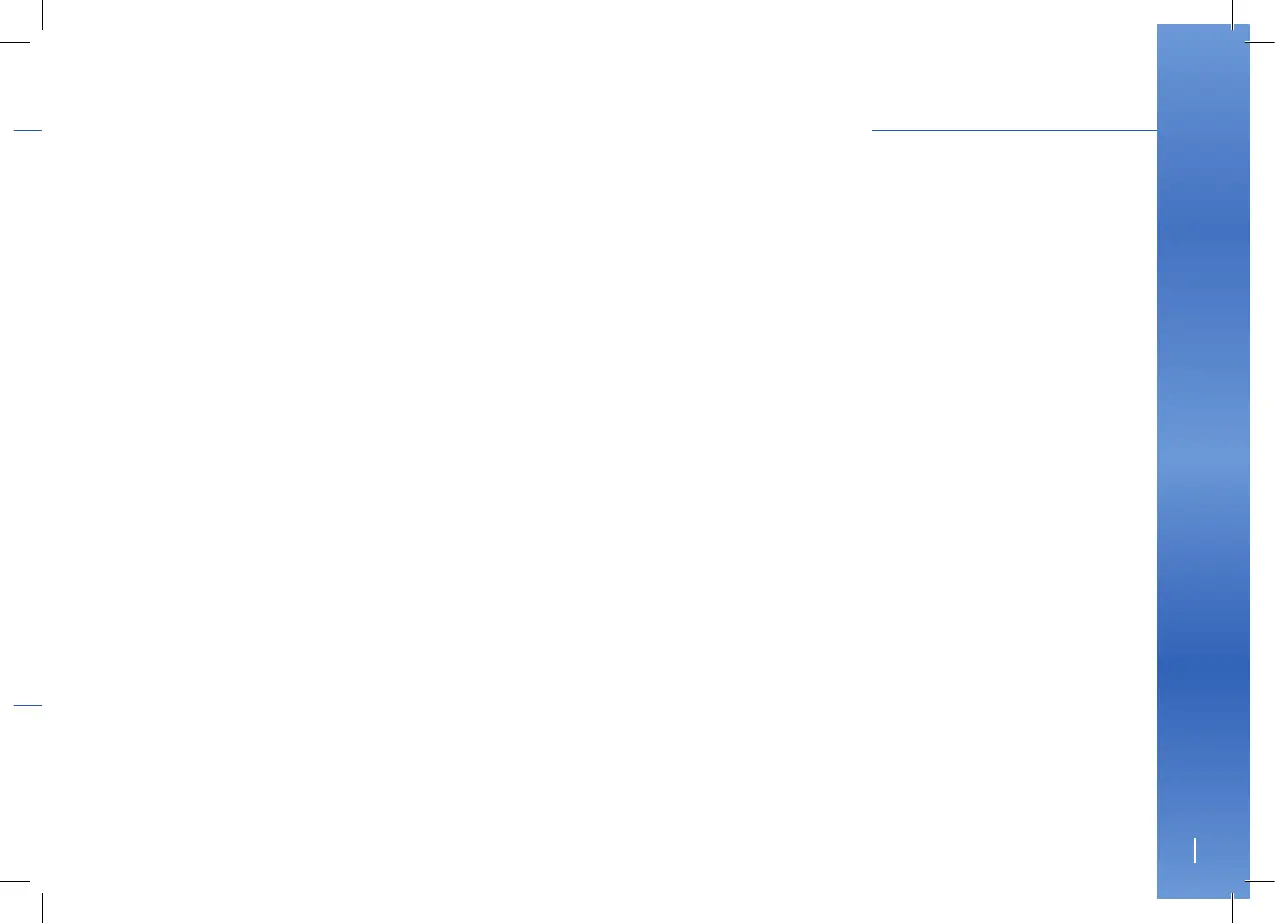Click the top-right vertical crop mark
This screenshot has height=923, width=1275.
click(x=1233, y=13)
